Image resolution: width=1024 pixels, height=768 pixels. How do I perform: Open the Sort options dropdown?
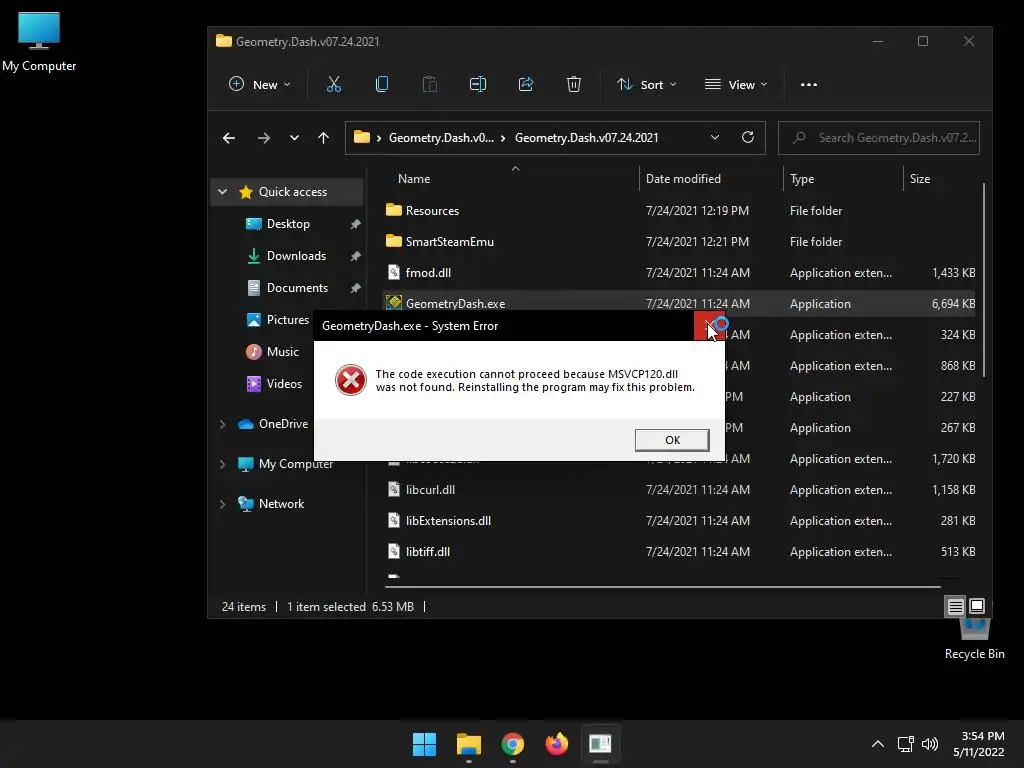pyautogui.click(x=647, y=84)
